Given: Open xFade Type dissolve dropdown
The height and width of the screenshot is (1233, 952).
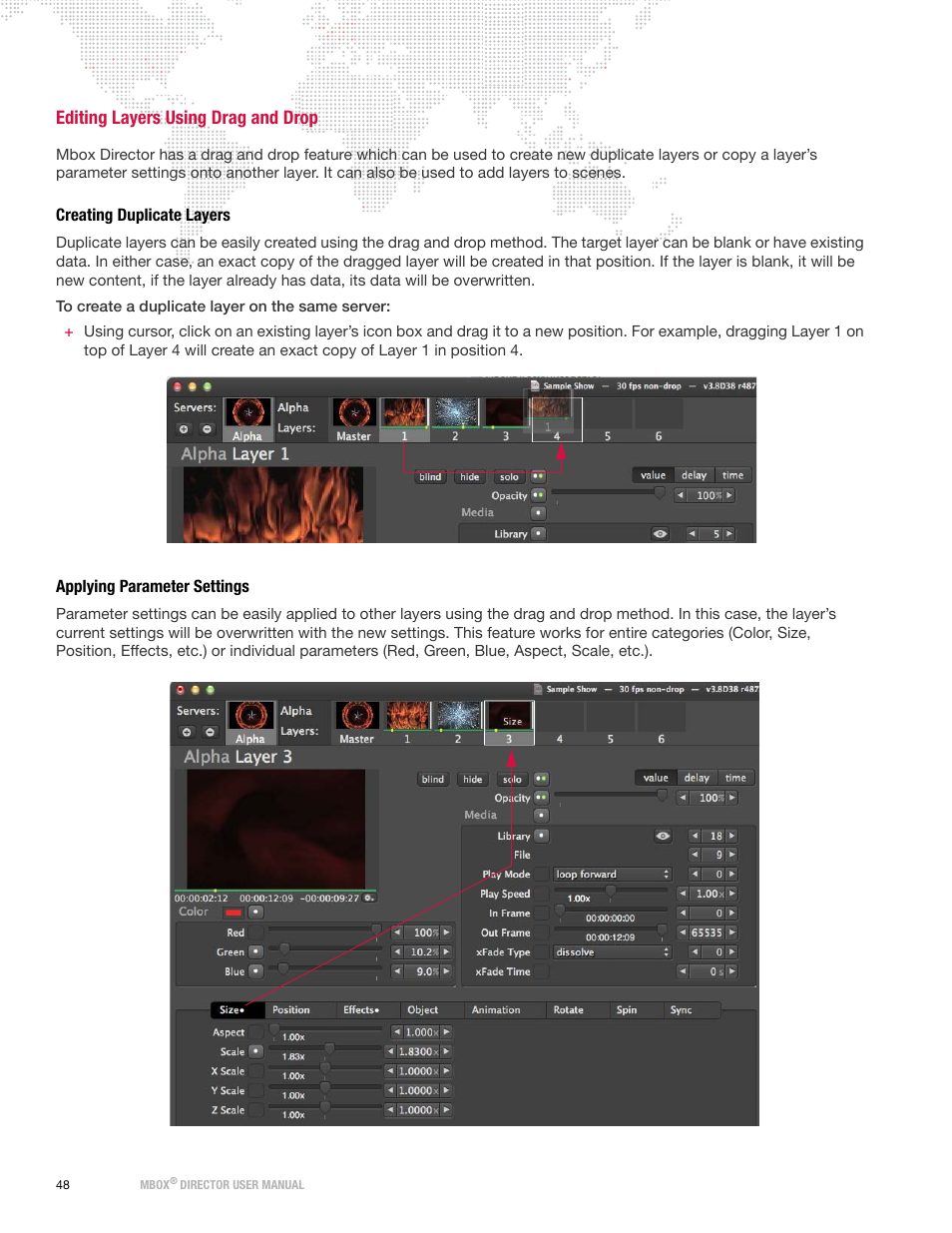Looking at the screenshot, I should 613,952.
